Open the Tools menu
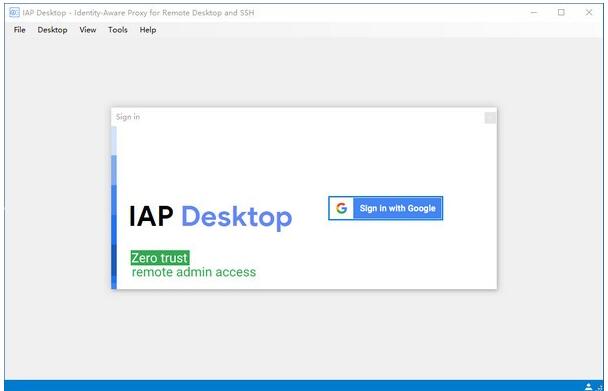Viewport: 608px width, 391px height. click(118, 30)
